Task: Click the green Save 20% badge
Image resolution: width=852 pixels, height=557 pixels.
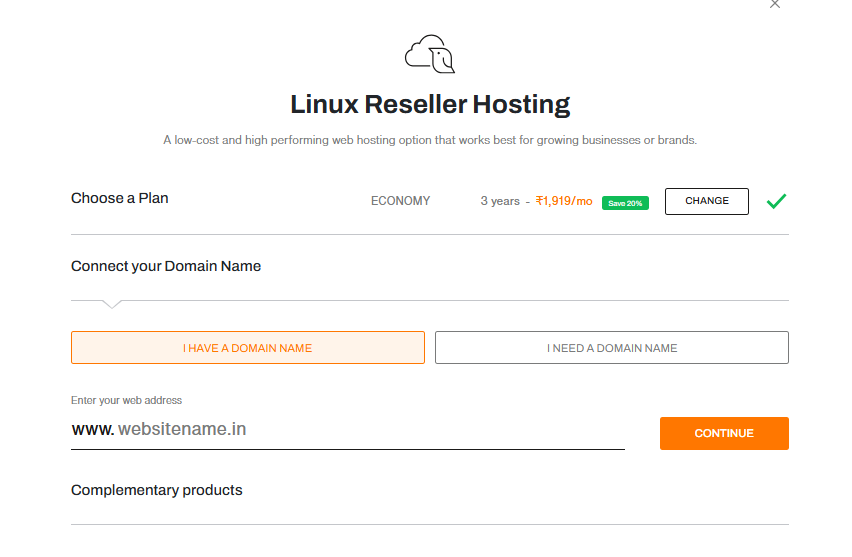Action: [625, 203]
